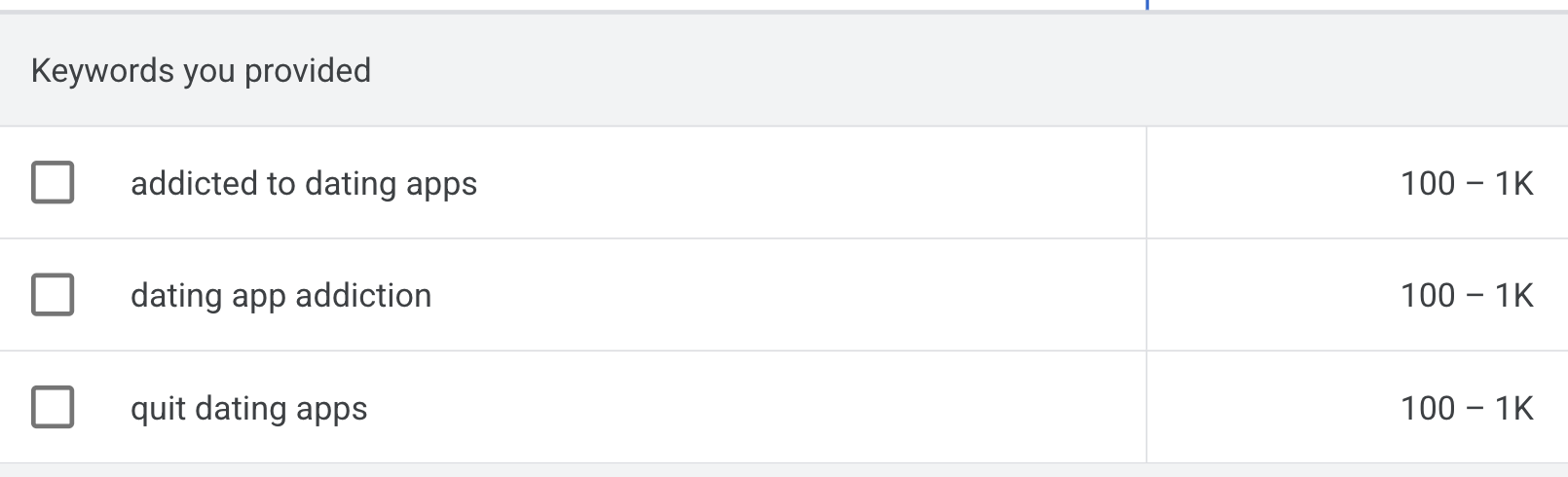Click the word "addiction" in the second keyword
This screenshot has width=1568, height=477.
[362, 296]
